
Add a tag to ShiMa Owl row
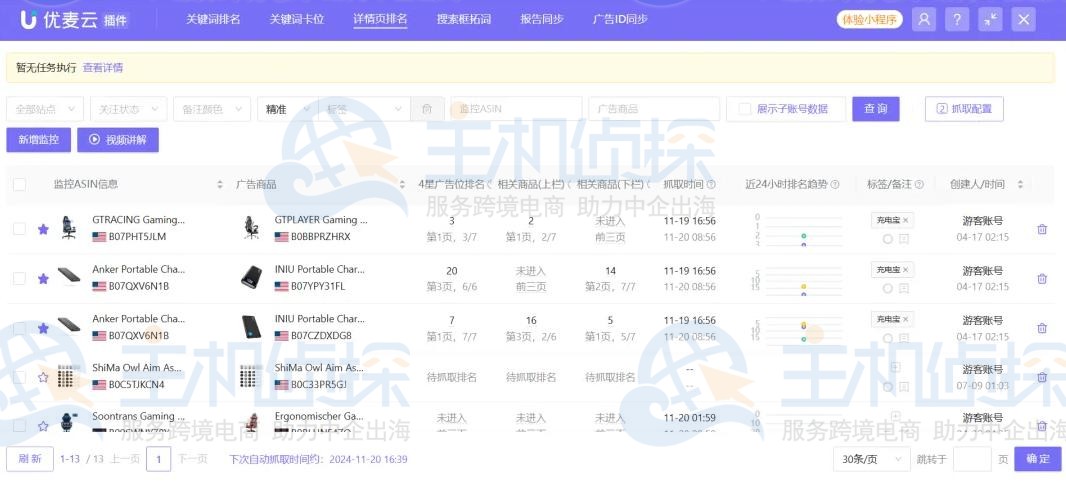click(895, 367)
